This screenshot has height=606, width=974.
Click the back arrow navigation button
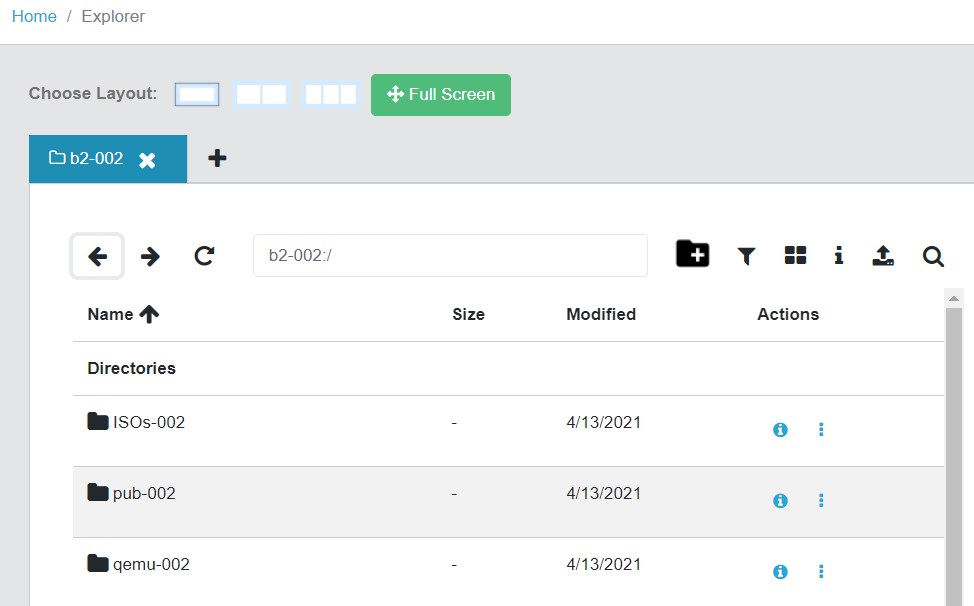(x=97, y=256)
